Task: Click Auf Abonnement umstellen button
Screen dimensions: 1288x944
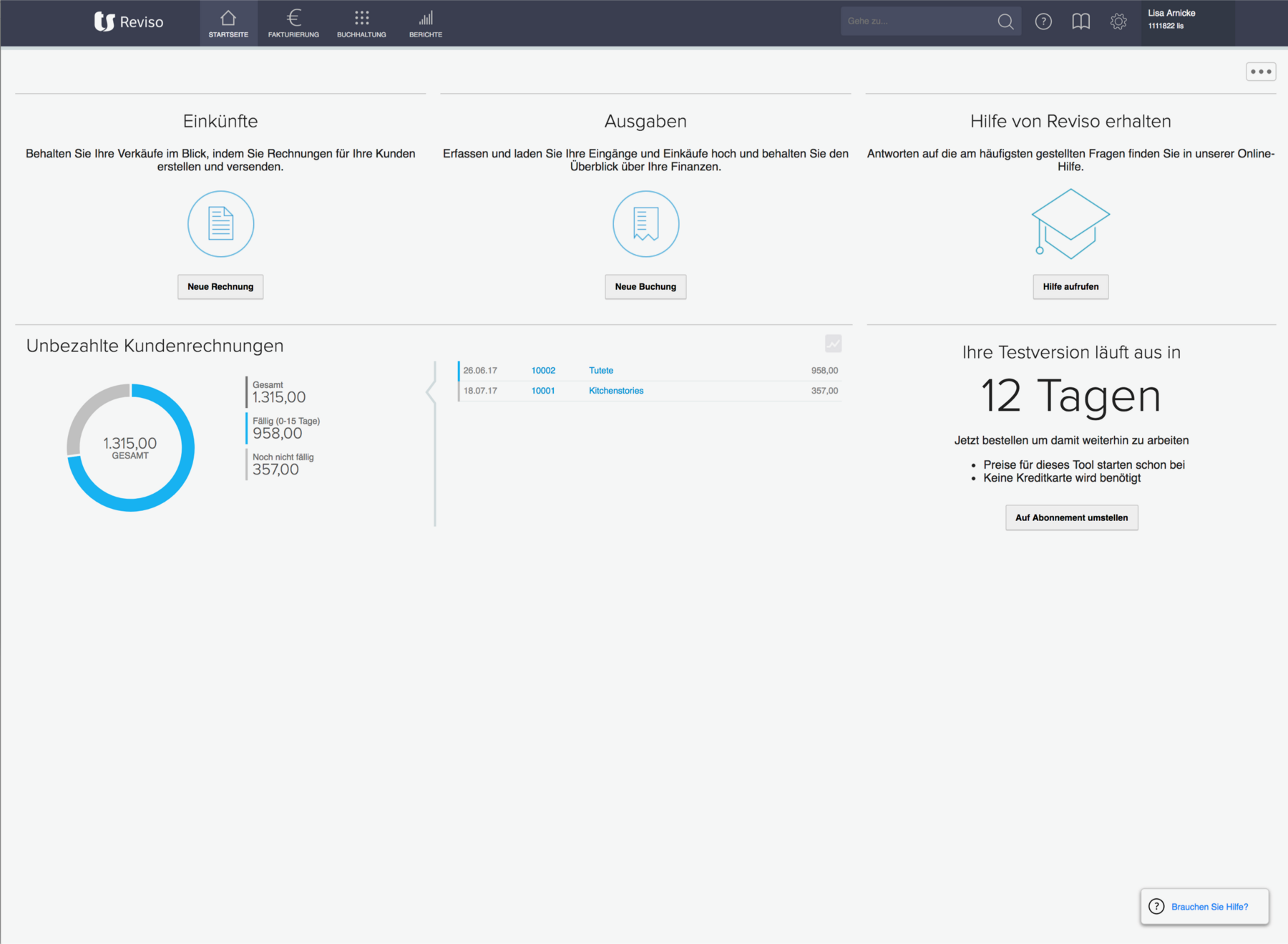Action: (1071, 517)
